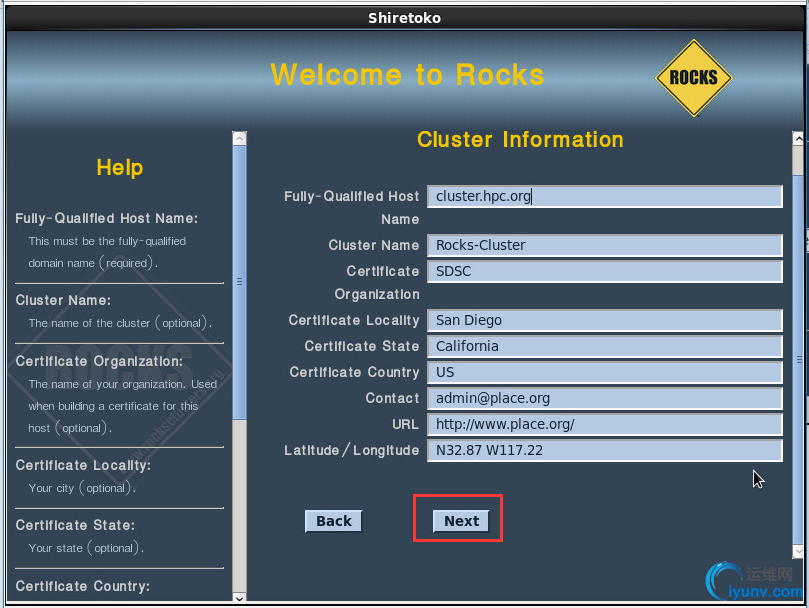Click the Shiretoko window title bar
The width and height of the screenshot is (809, 608).
point(404,18)
